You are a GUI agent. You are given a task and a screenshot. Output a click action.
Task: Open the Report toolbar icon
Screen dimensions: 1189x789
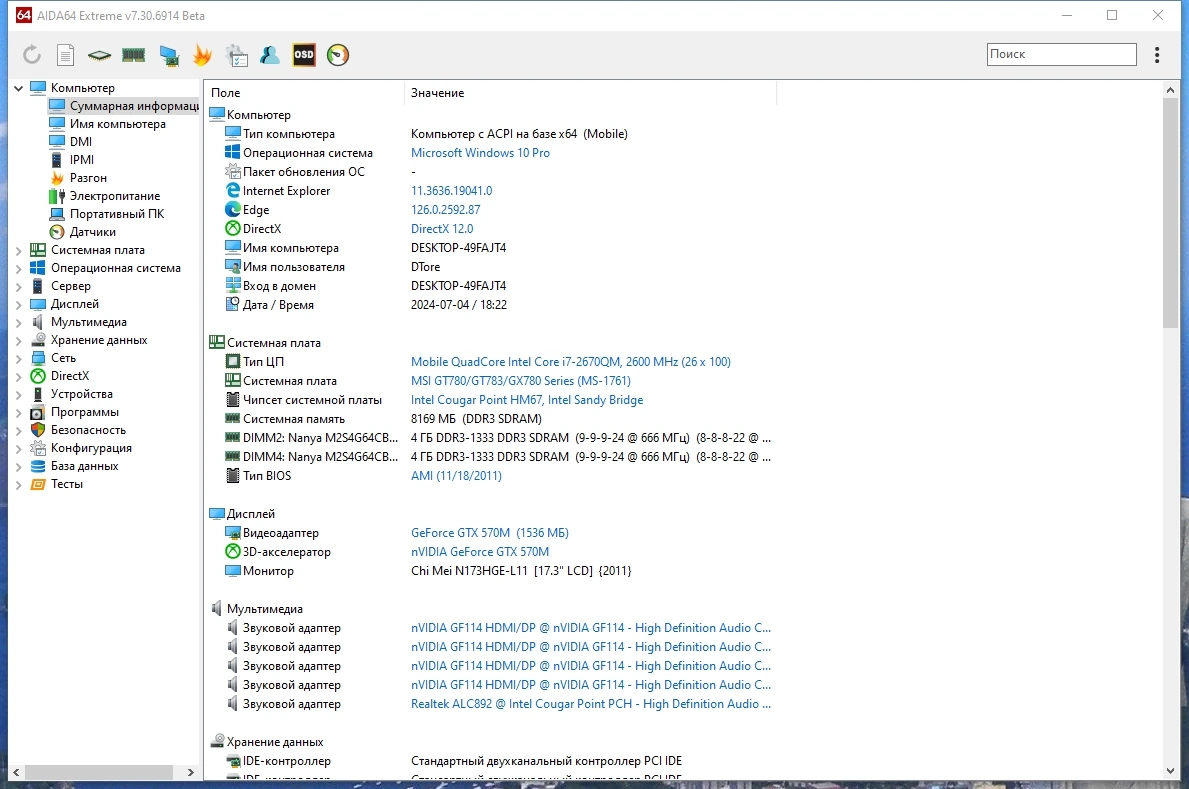66,55
